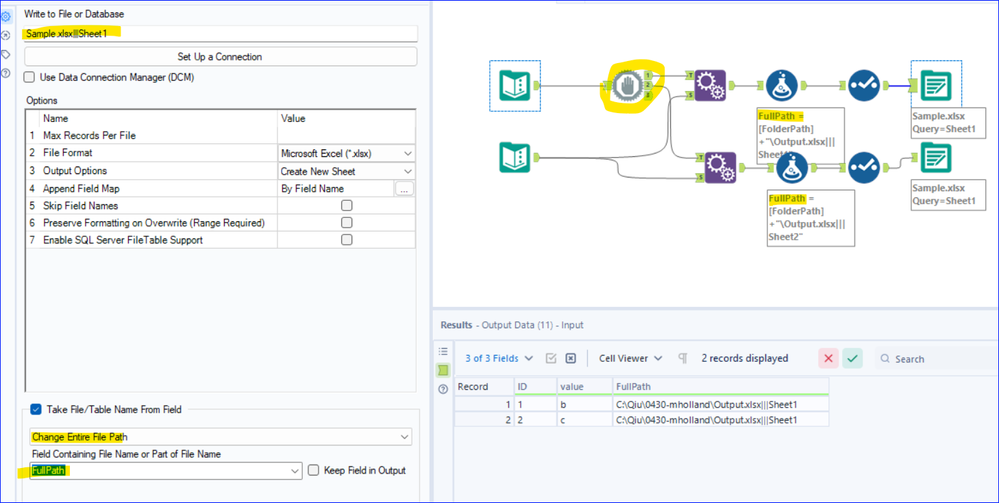This screenshot has width=999, height=503.
Task: Uncheck Take File/Table Name From Field
Action: (36, 409)
